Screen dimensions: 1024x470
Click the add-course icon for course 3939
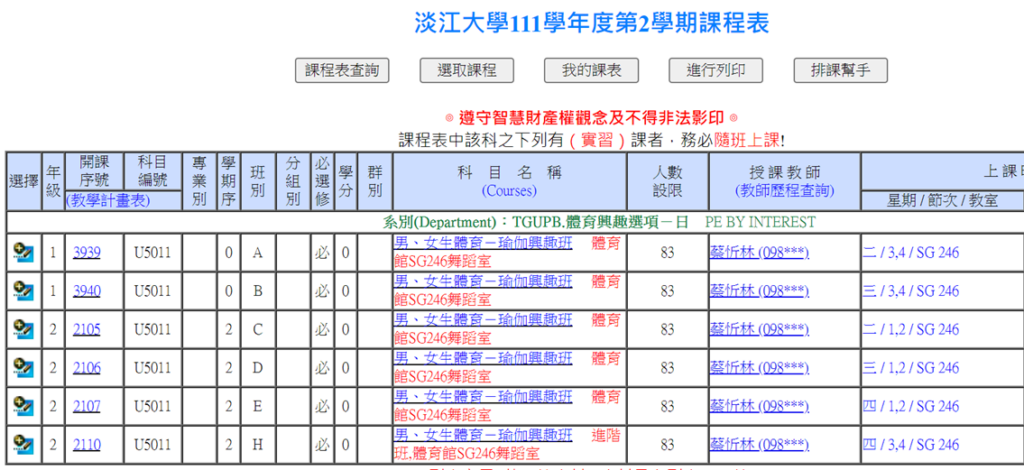click(24, 253)
